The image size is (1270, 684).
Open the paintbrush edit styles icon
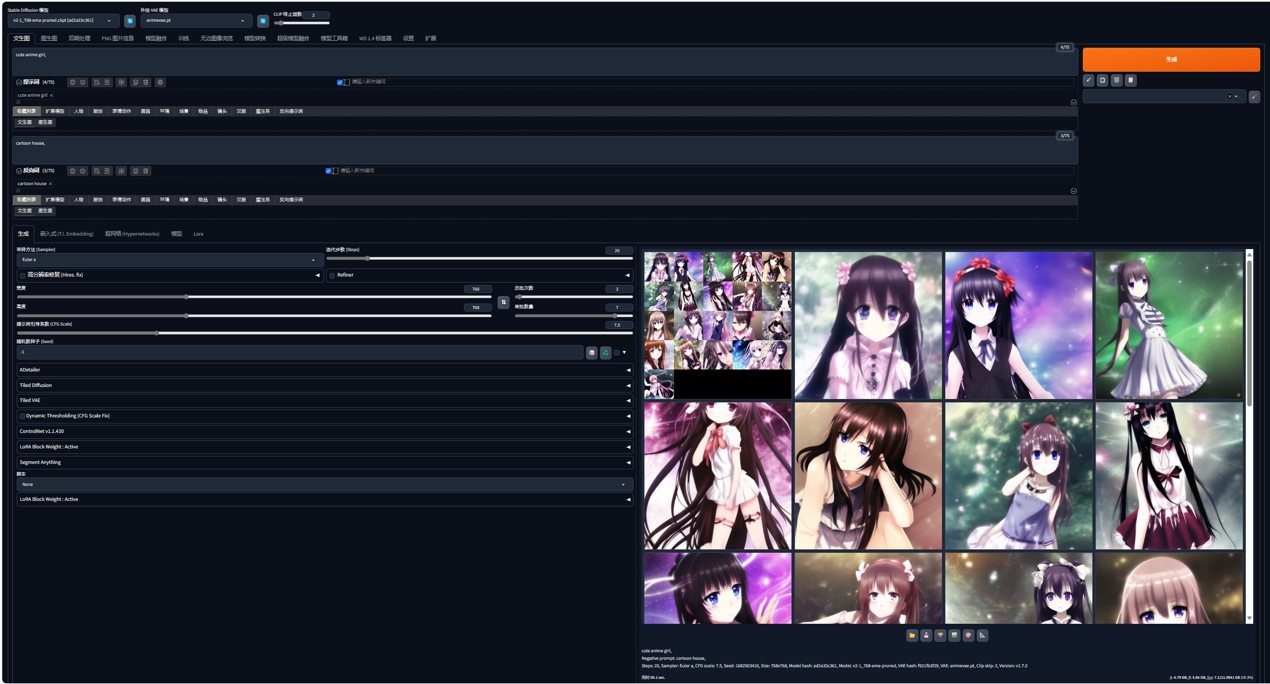pos(1254,97)
